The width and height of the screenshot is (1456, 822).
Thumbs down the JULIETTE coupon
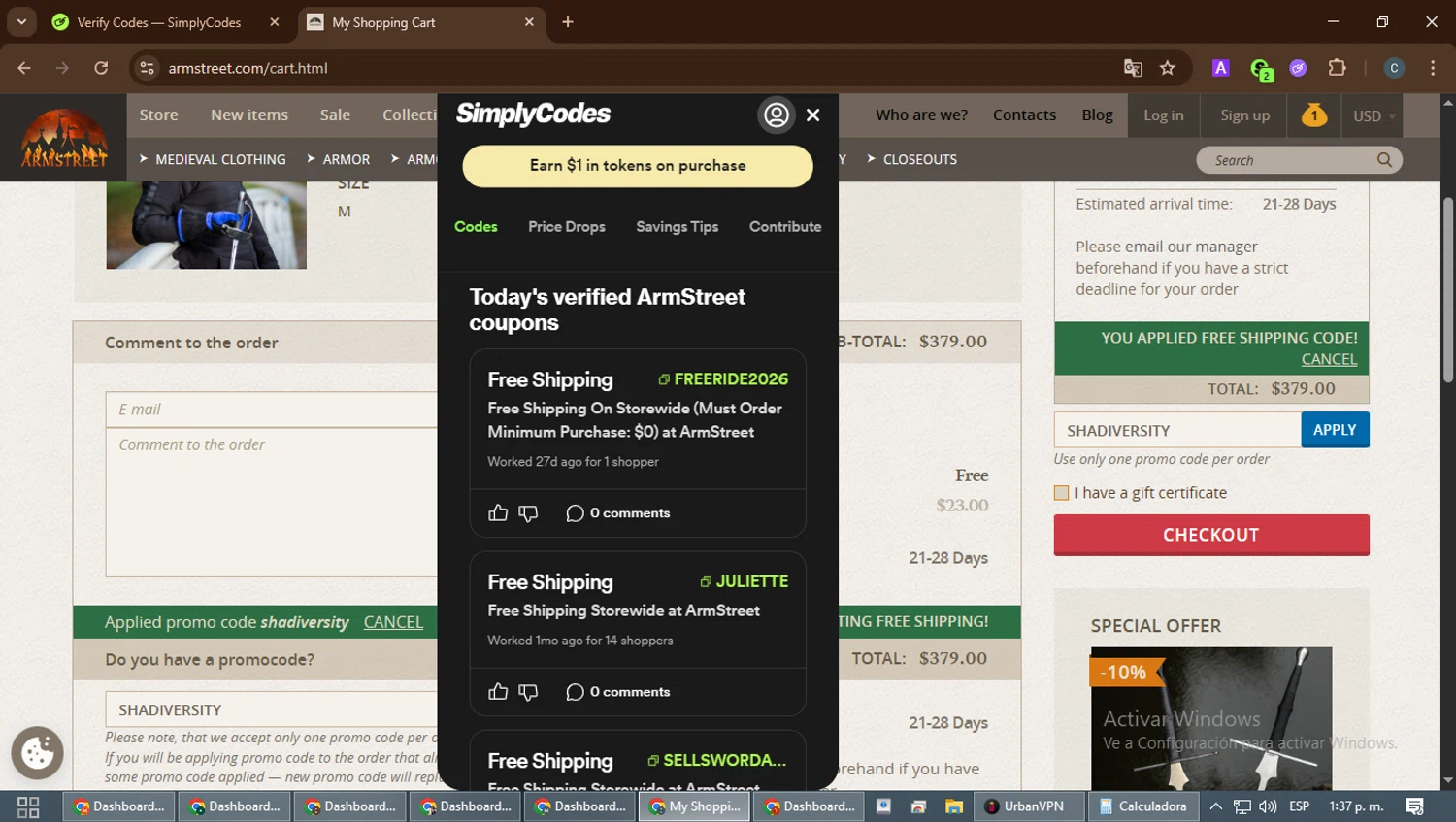(x=528, y=691)
